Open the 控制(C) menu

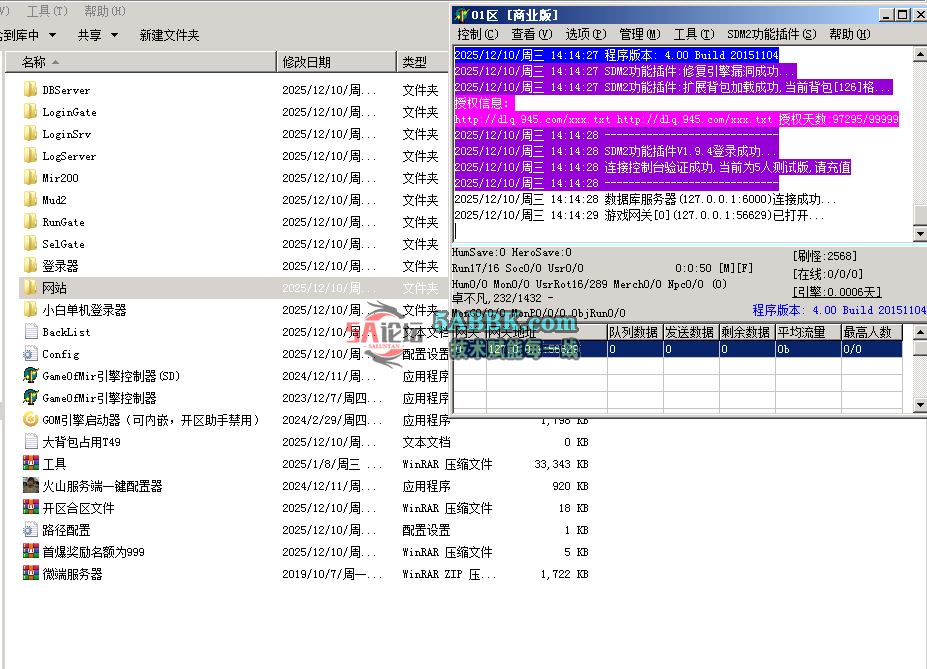click(x=477, y=34)
